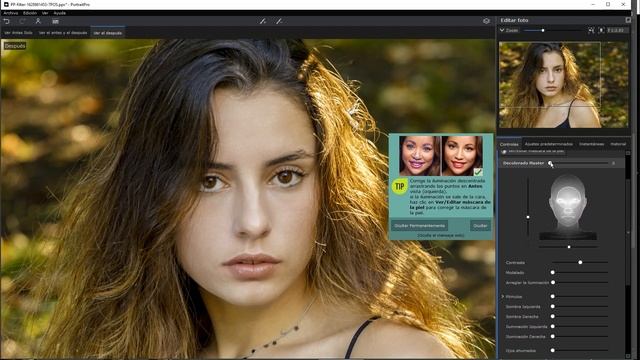Image resolution: width=640 pixels, height=360 pixels.
Task: Adjust the Arreglar la iluminación slider
Action: [580, 282]
